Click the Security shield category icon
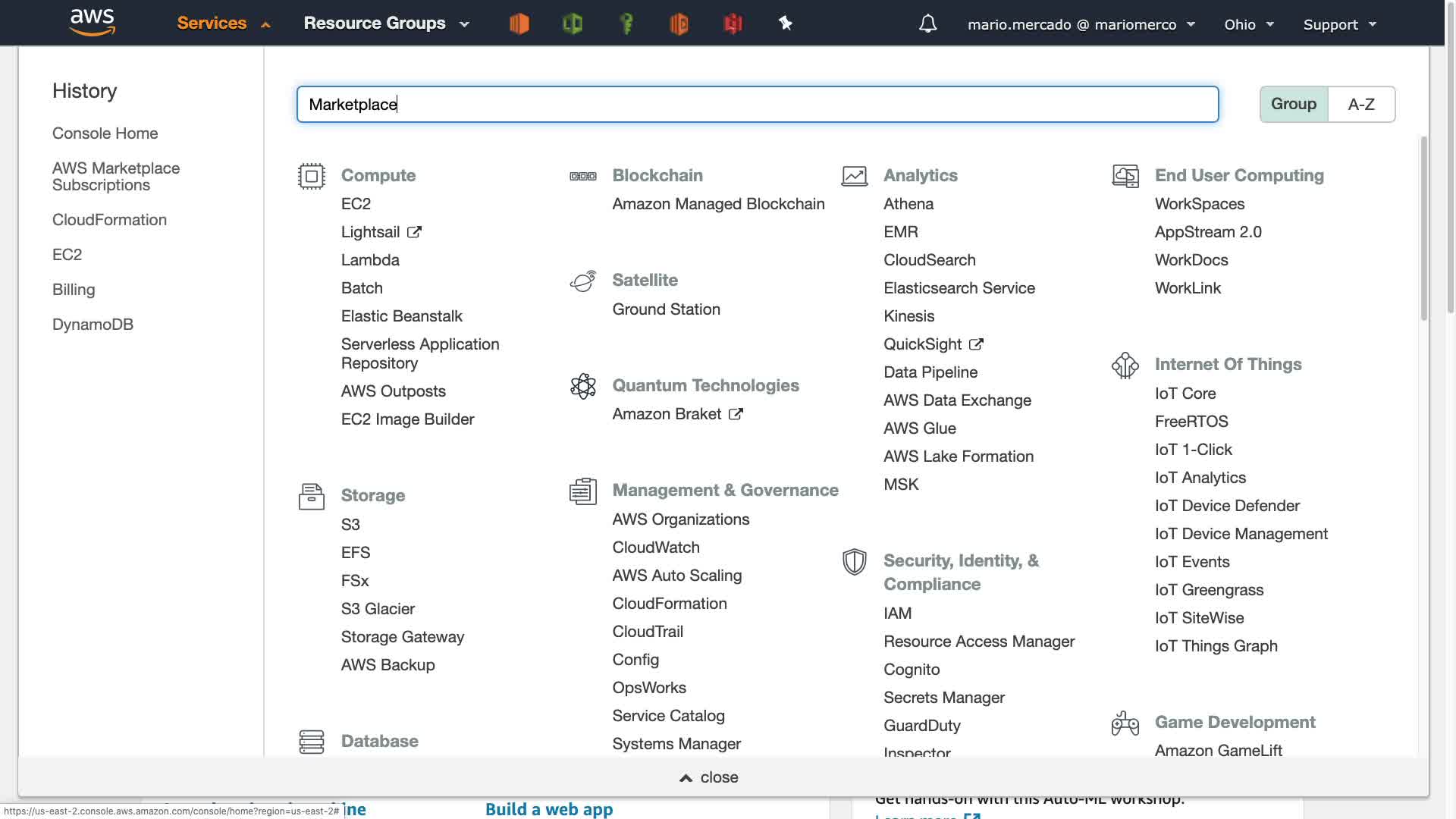This screenshot has height=819, width=1456. pos(855,562)
